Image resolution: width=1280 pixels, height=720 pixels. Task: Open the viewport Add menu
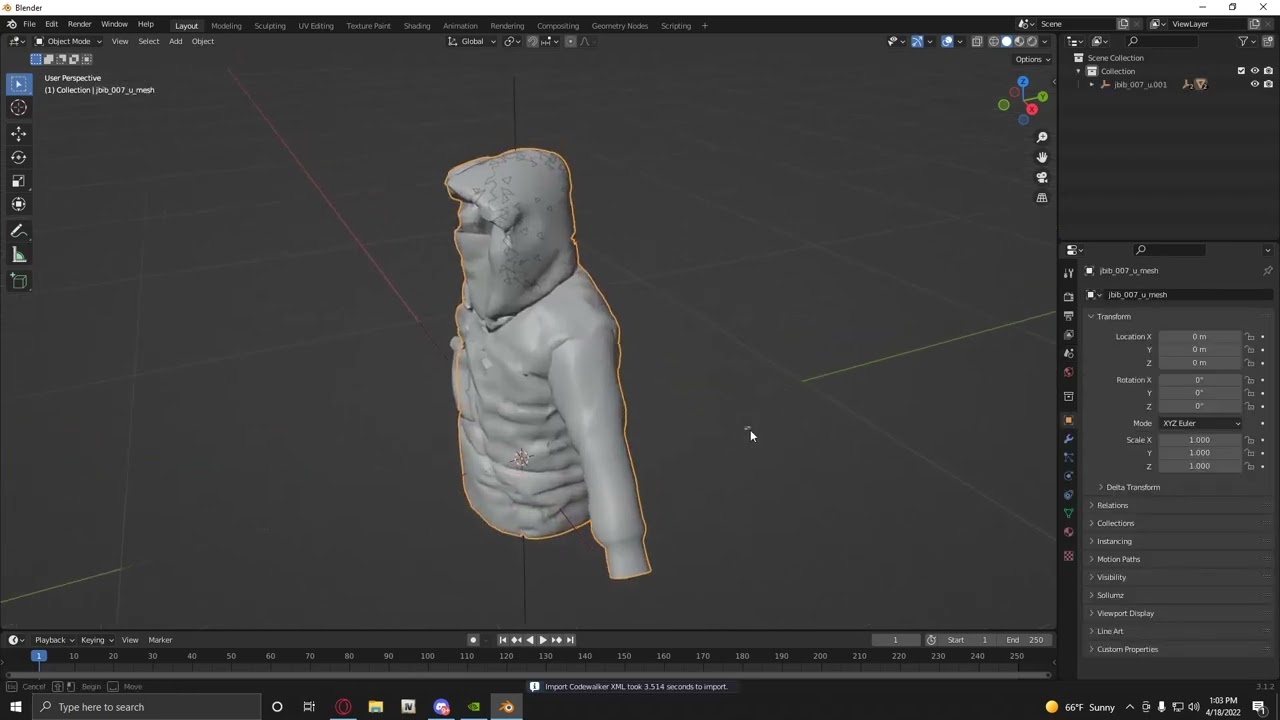click(x=175, y=41)
